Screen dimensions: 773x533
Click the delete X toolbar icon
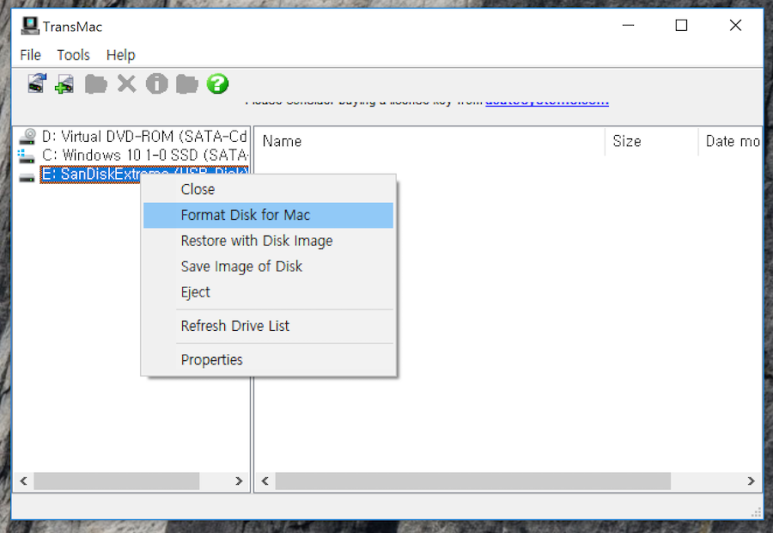127,84
